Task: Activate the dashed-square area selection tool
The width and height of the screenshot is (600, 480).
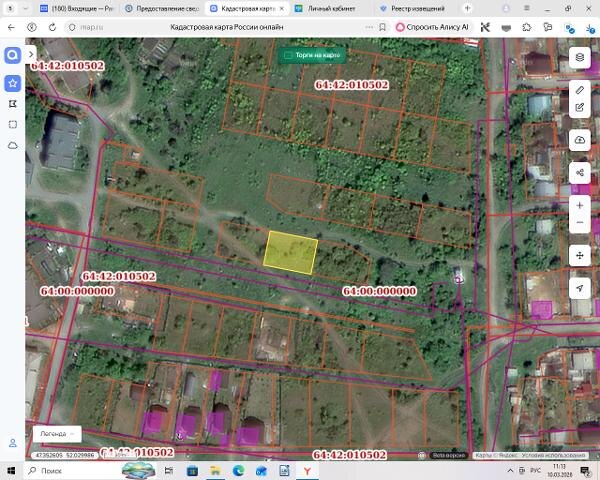Action: click(x=13, y=124)
